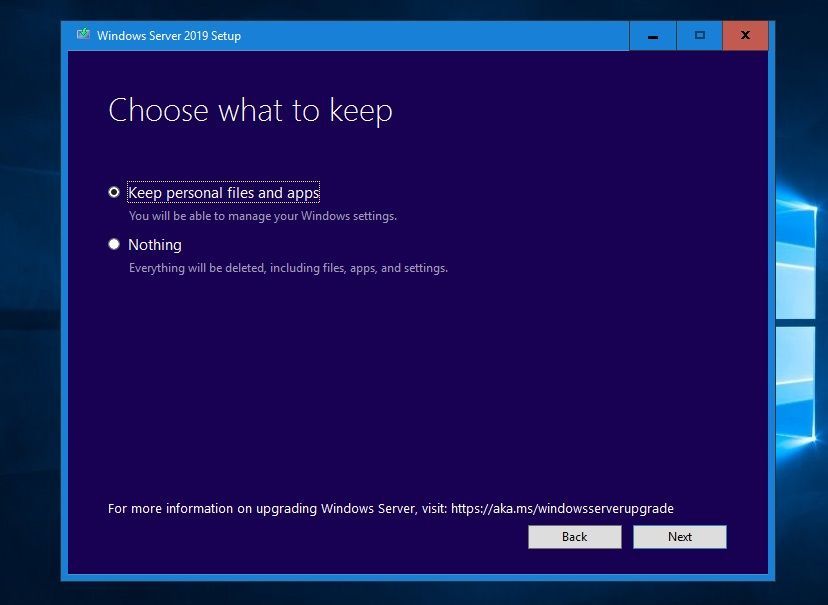Select the 'Nothing' radio button

point(114,244)
